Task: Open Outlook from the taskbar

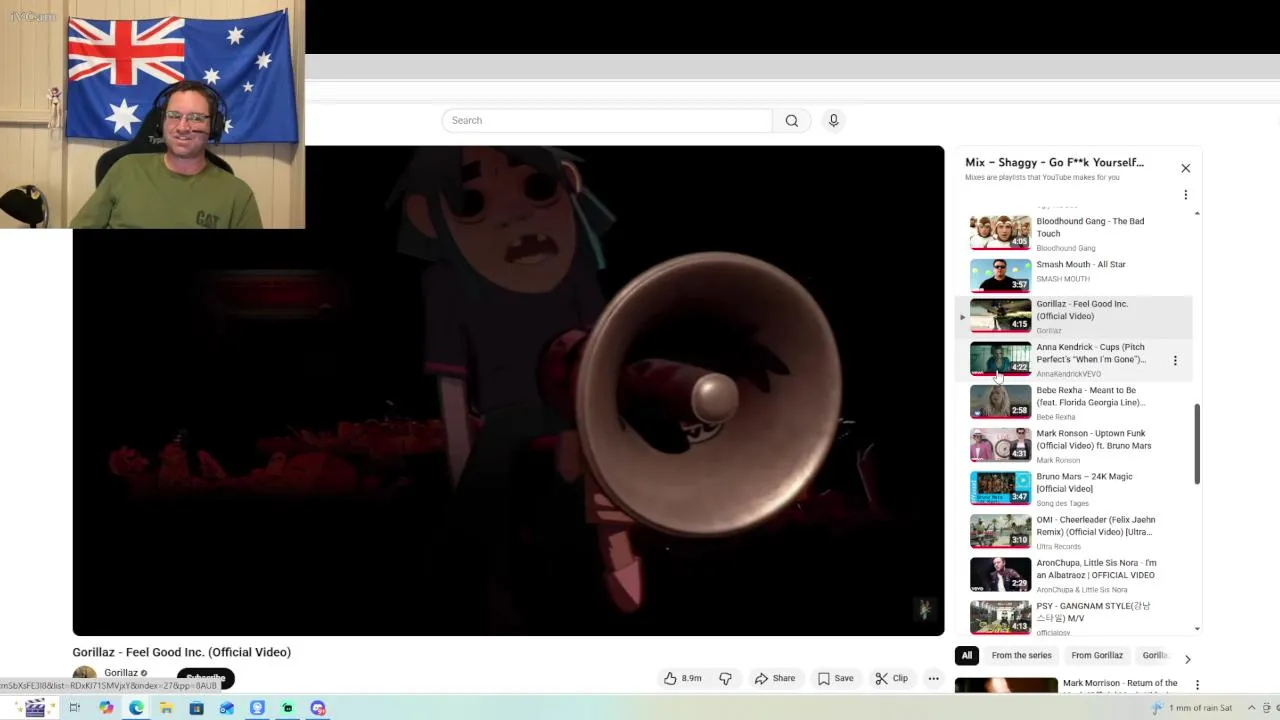Action: pos(227,708)
